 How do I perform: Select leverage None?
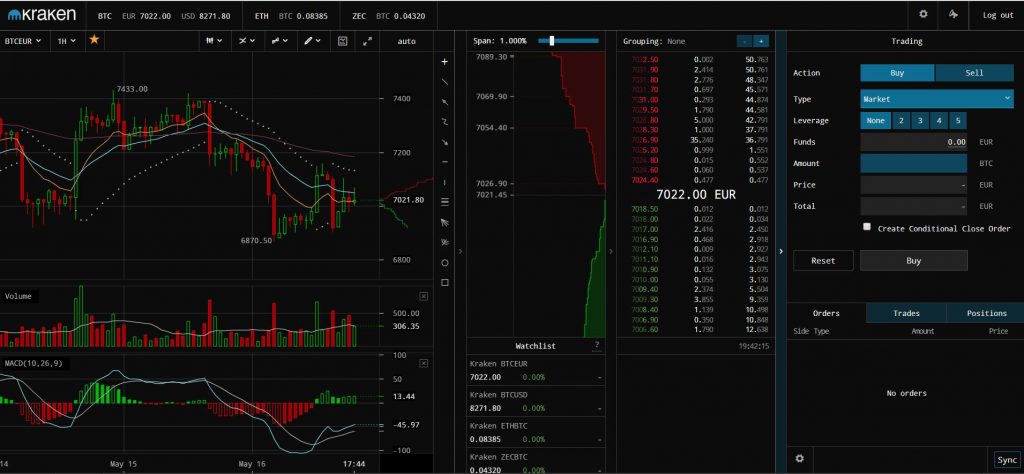pos(876,121)
